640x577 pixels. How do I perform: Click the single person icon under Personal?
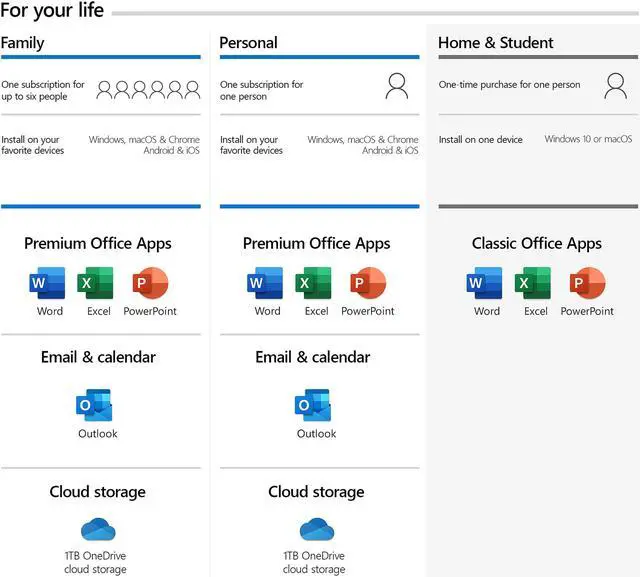coord(397,87)
